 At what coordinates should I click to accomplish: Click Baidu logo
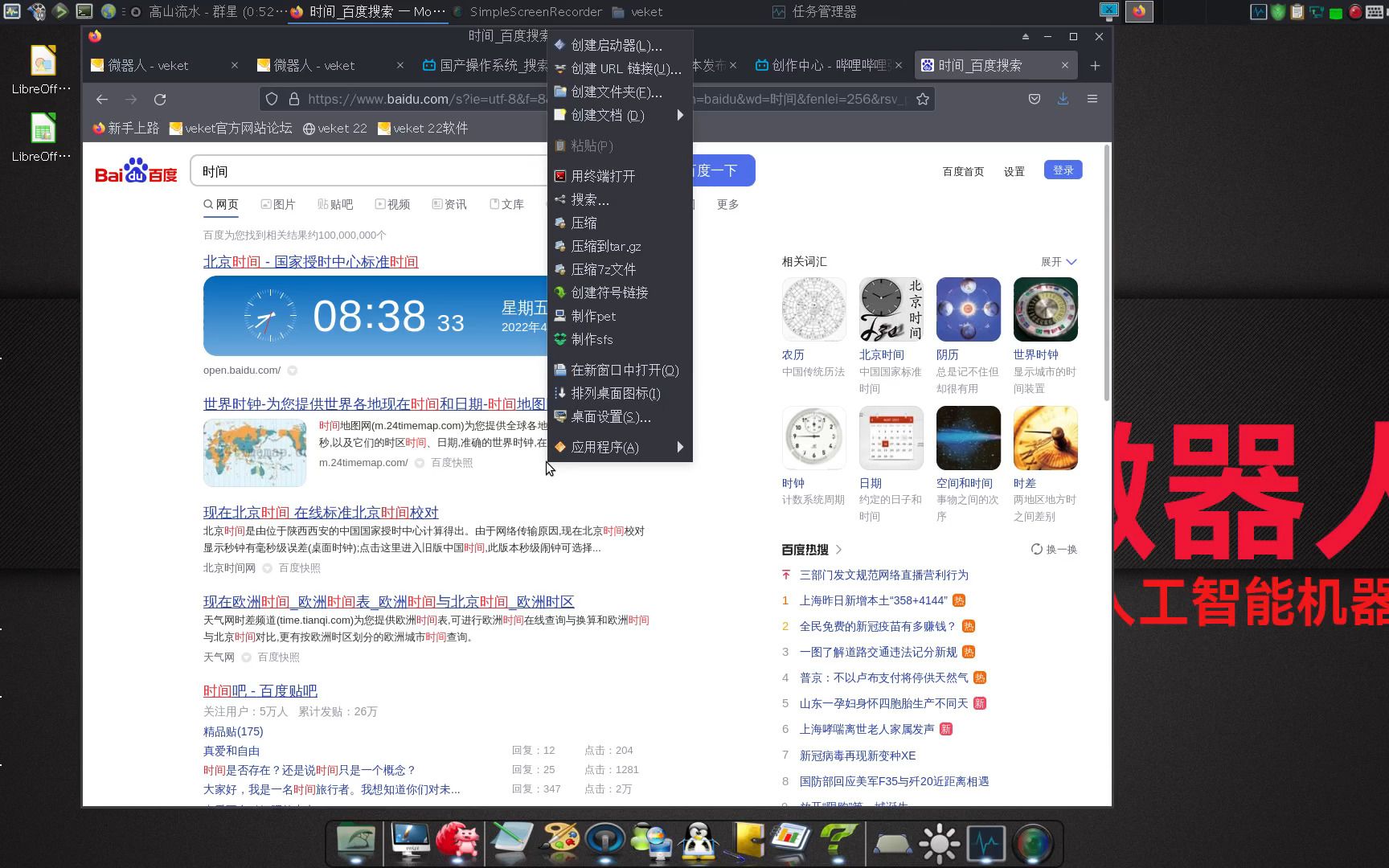(x=136, y=170)
